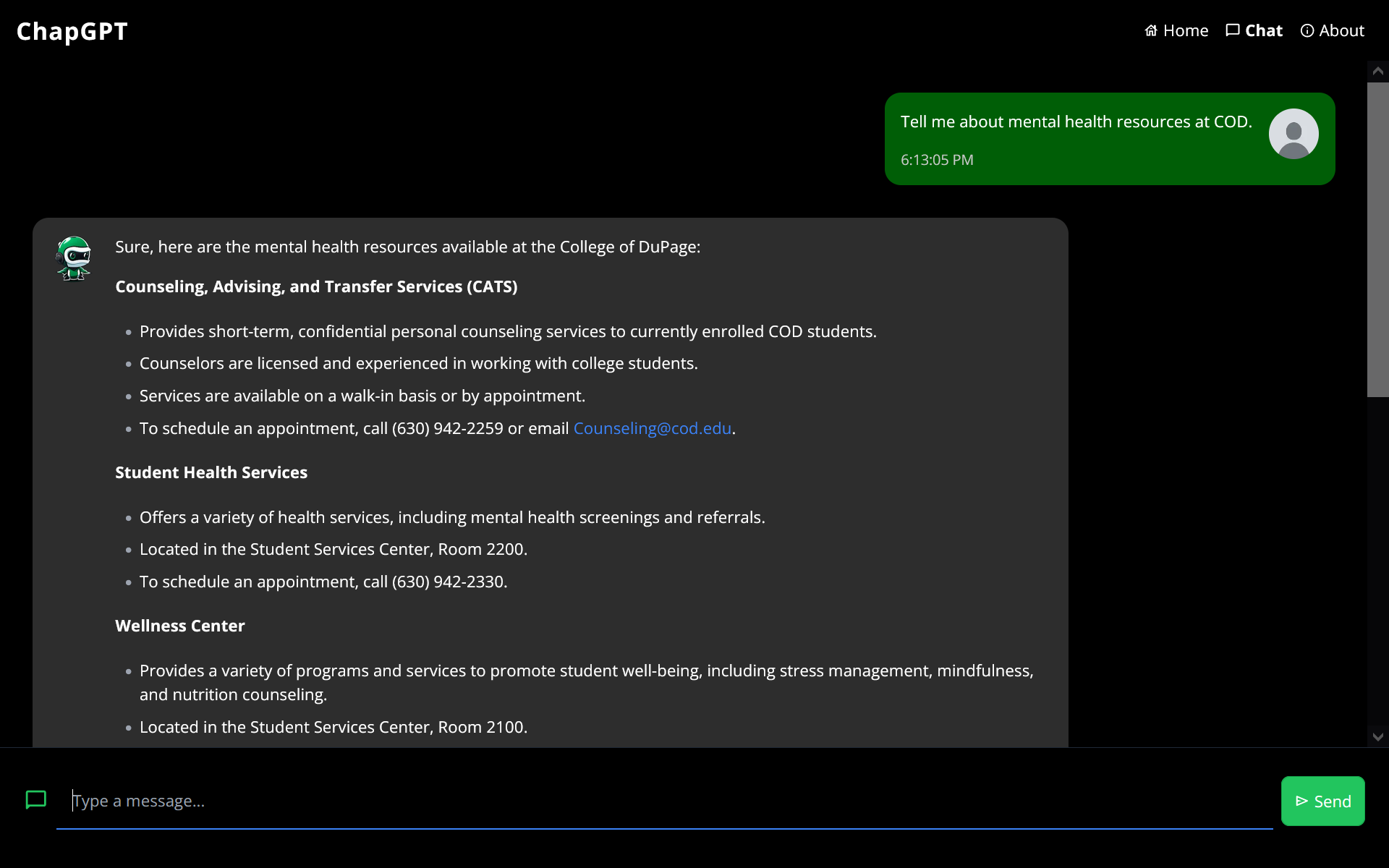
Task: Click the Wellness Center heading
Action: click(179, 626)
